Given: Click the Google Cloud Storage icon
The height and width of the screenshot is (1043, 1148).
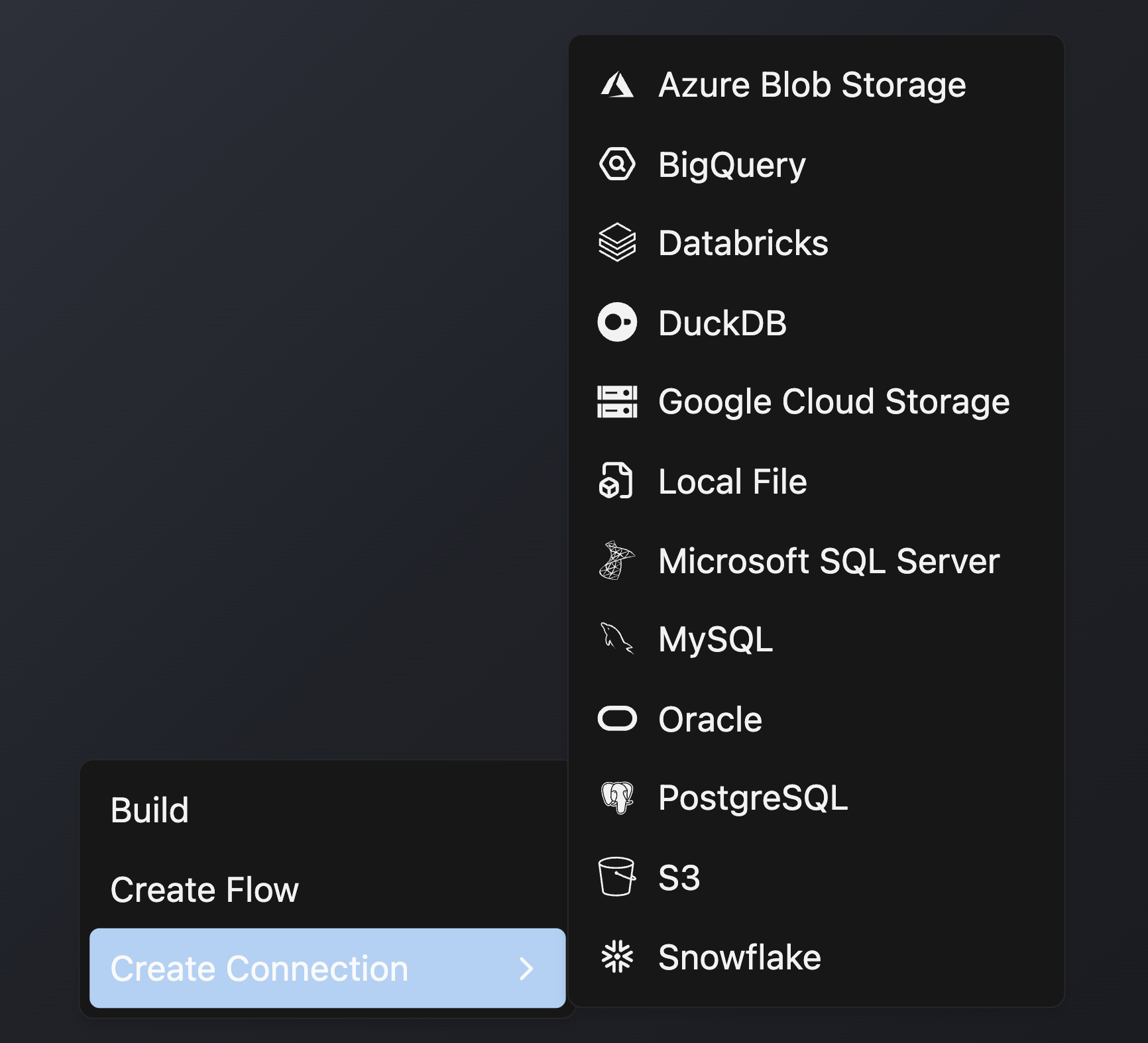Looking at the screenshot, I should pos(617,402).
